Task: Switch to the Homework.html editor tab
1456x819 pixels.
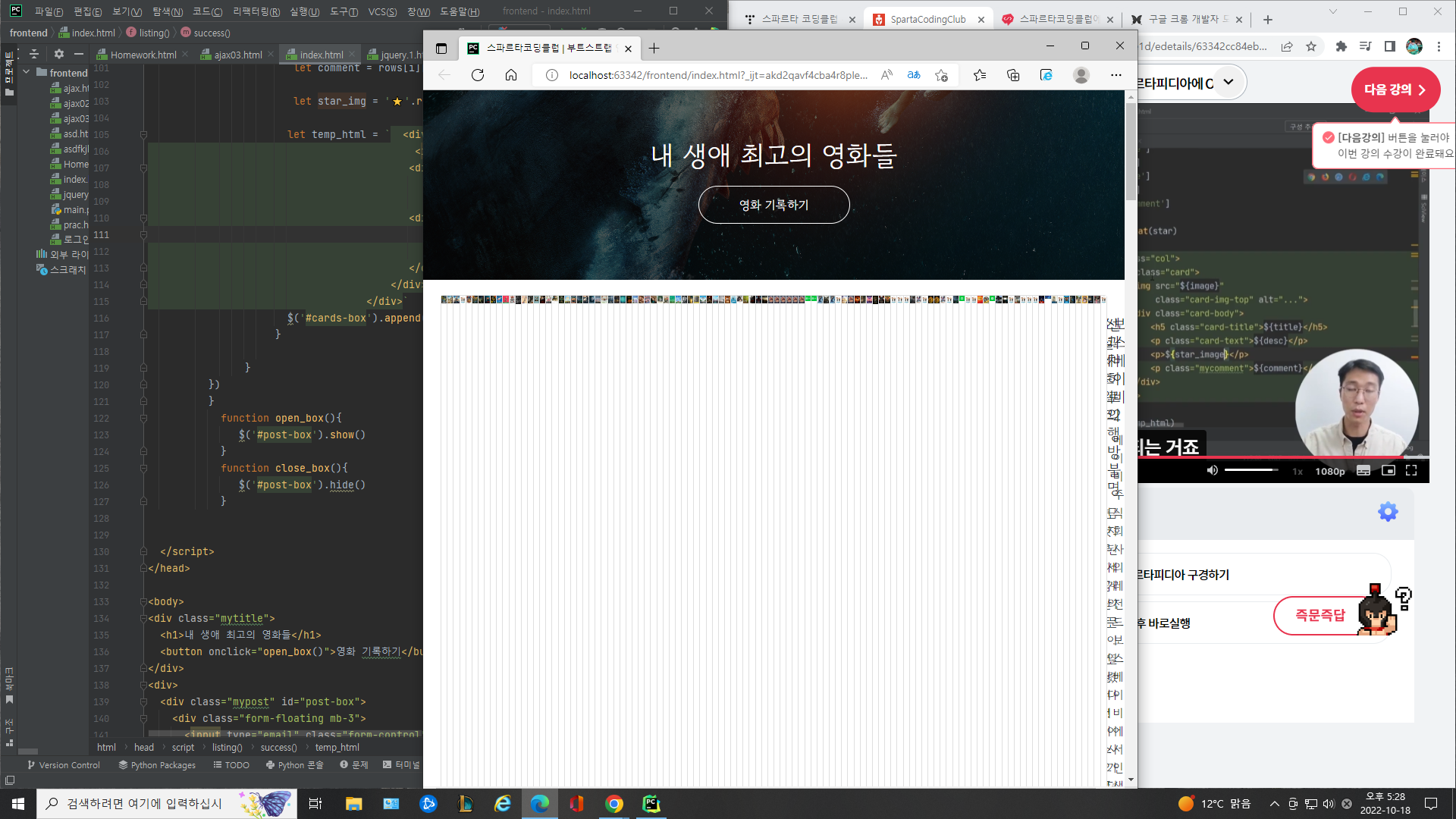Action: pyautogui.click(x=143, y=55)
